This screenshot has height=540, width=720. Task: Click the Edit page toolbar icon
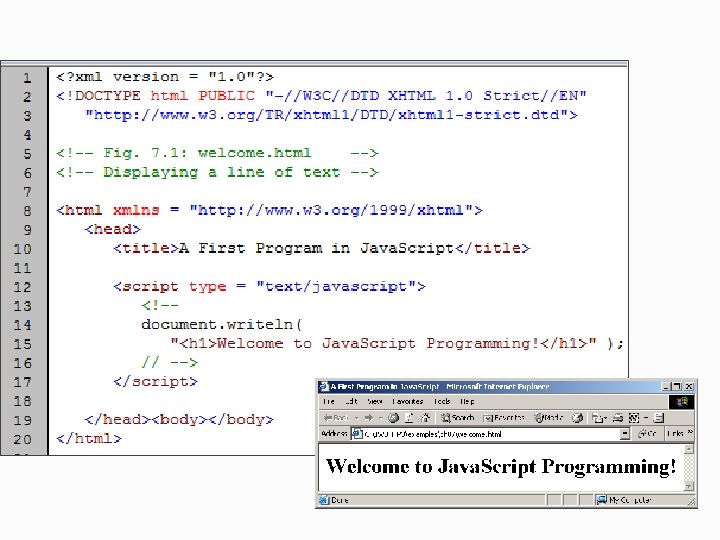tap(634, 418)
